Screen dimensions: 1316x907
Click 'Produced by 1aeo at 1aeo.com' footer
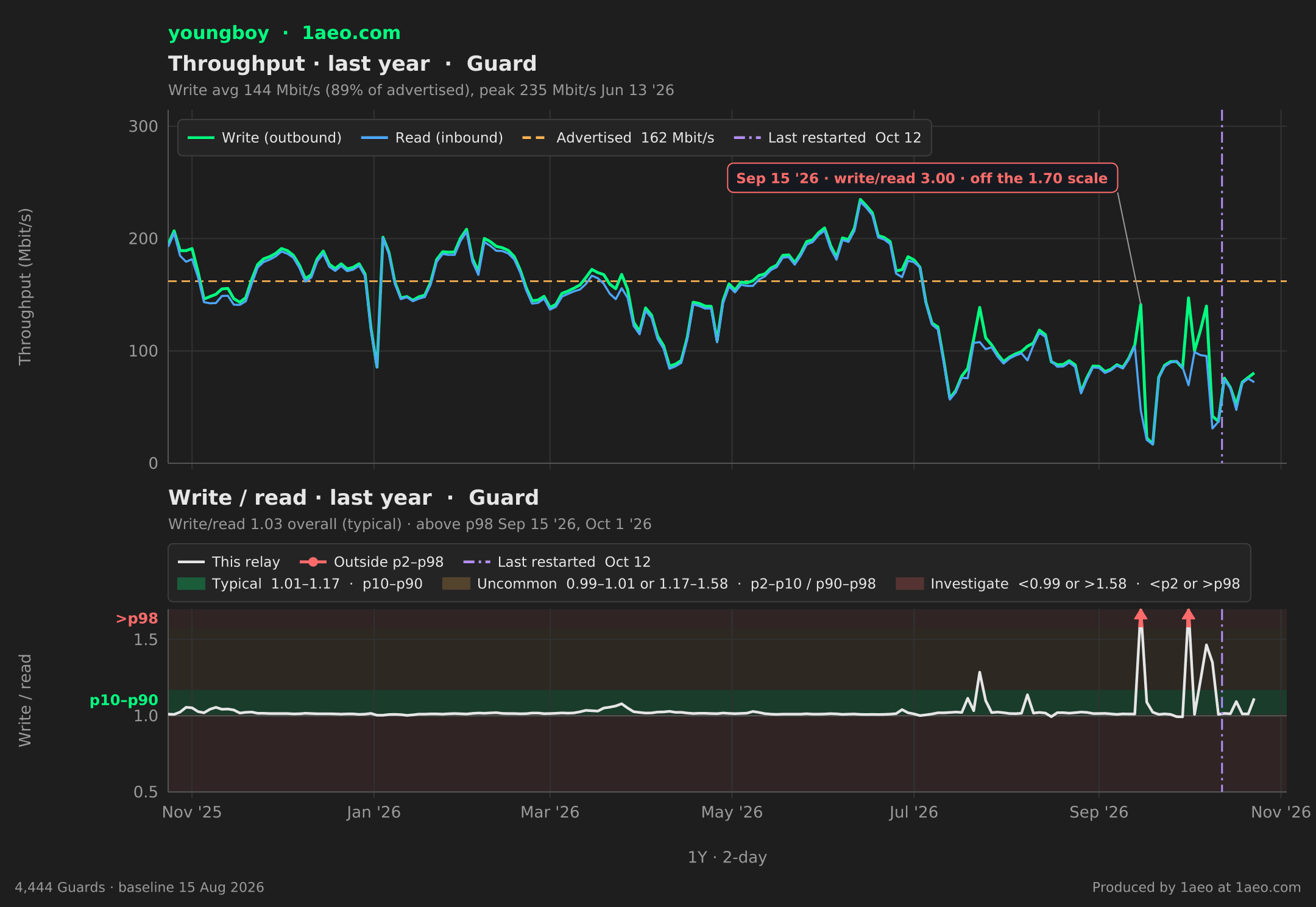pyautogui.click(x=1196, y=887)
